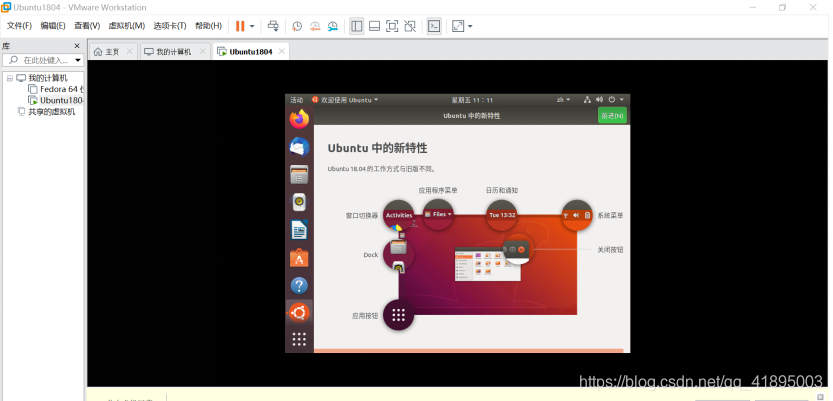The height and width of the screenshot is (401, 833).
Task: Click the Ubuntu welcome icon in dock
Action: [299, 313]
